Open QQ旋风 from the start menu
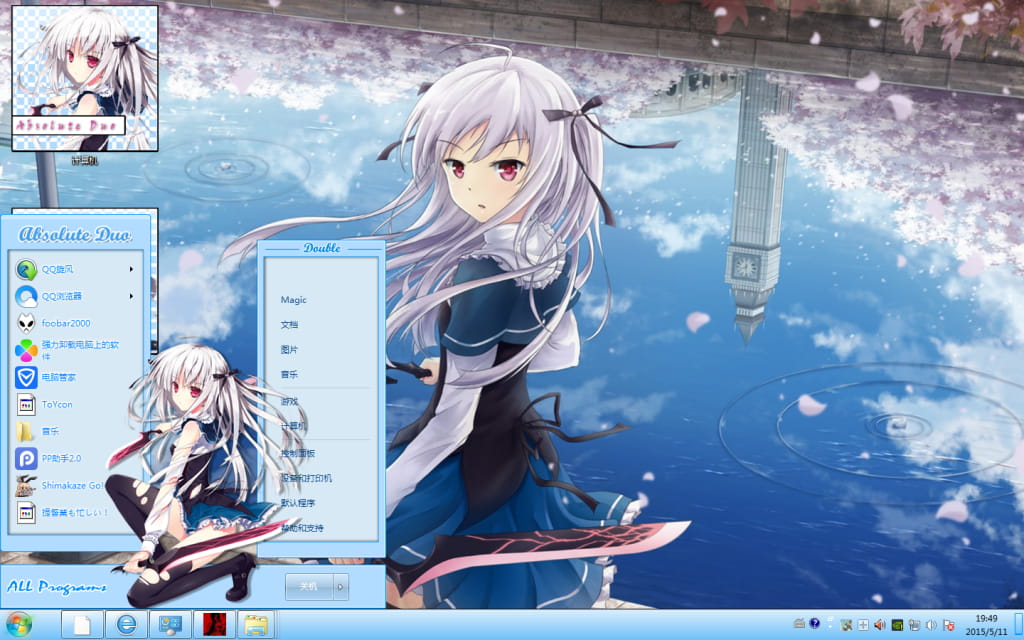The width and height of the screenshot is (1024, 640). pyautogui.click(x=60, y=269)
